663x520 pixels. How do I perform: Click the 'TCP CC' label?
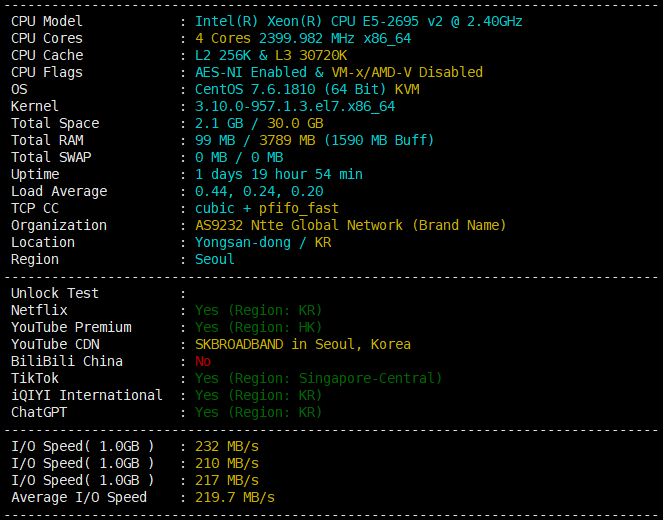35,208
